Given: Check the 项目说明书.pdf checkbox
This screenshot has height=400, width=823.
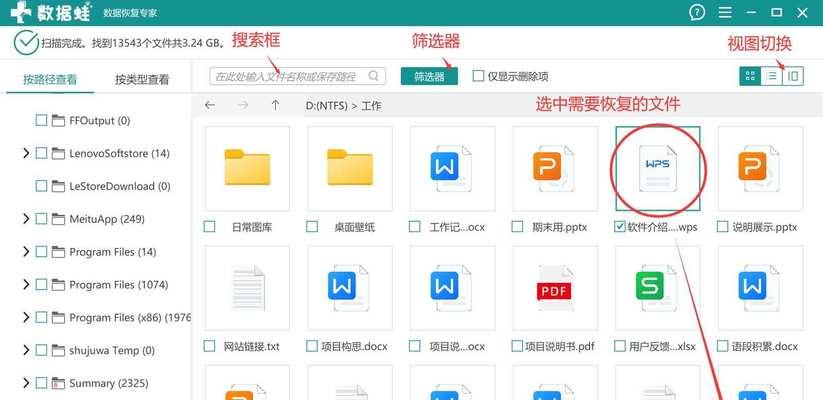Looking at the screenshot, I should click(x=517, y=346).
